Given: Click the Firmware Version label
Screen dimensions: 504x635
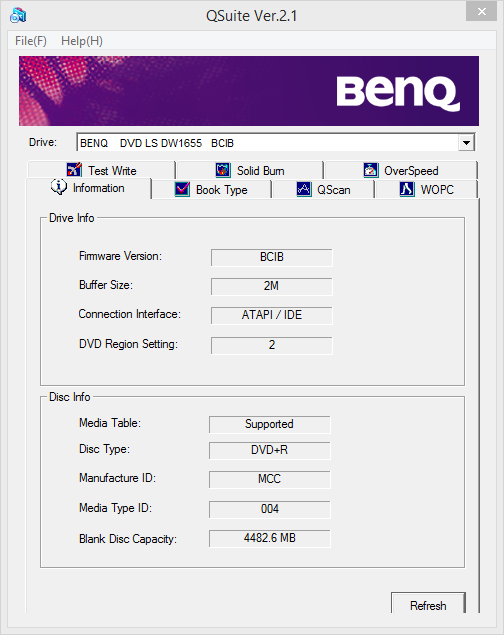Looking at the screenshot, I should [120, 256].
